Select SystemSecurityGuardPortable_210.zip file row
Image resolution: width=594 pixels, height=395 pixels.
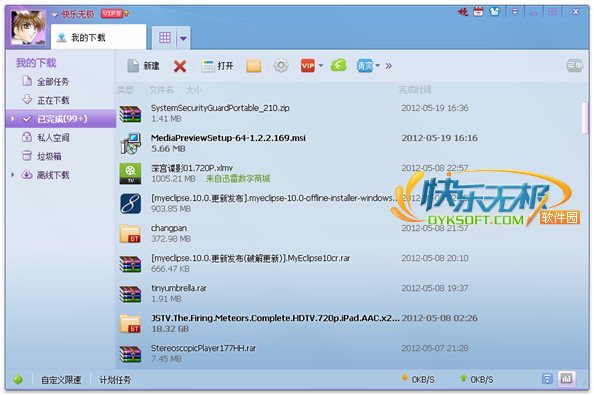349,113
